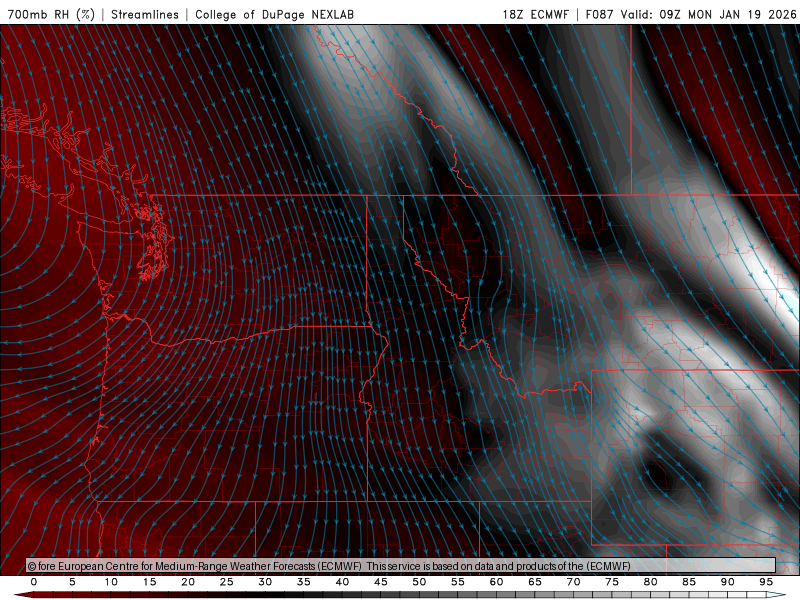Click the "10" colorbar scale label
800x600 pixels.
pyautogui.click(x=111, y=582)
